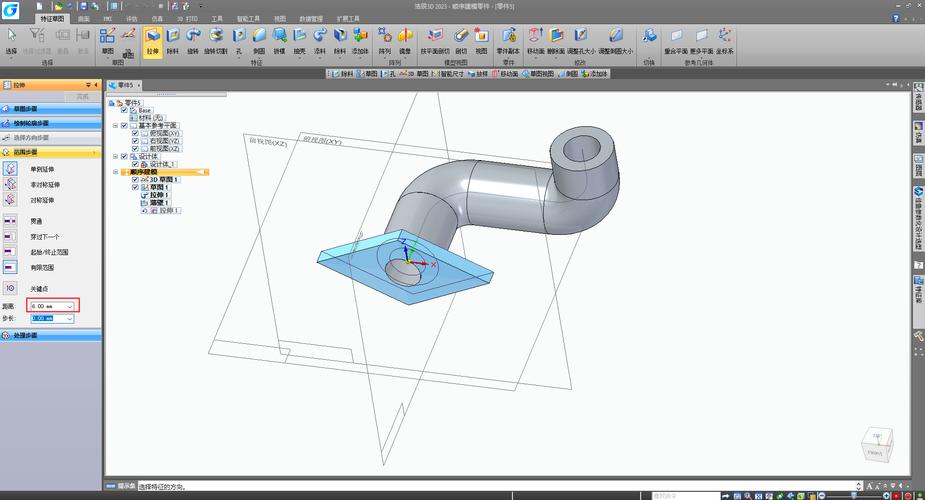The width and height of the screenshot is (925, 500).
Task: Collapse the 顺序建模 tree node
Action: tap(116, 172)
